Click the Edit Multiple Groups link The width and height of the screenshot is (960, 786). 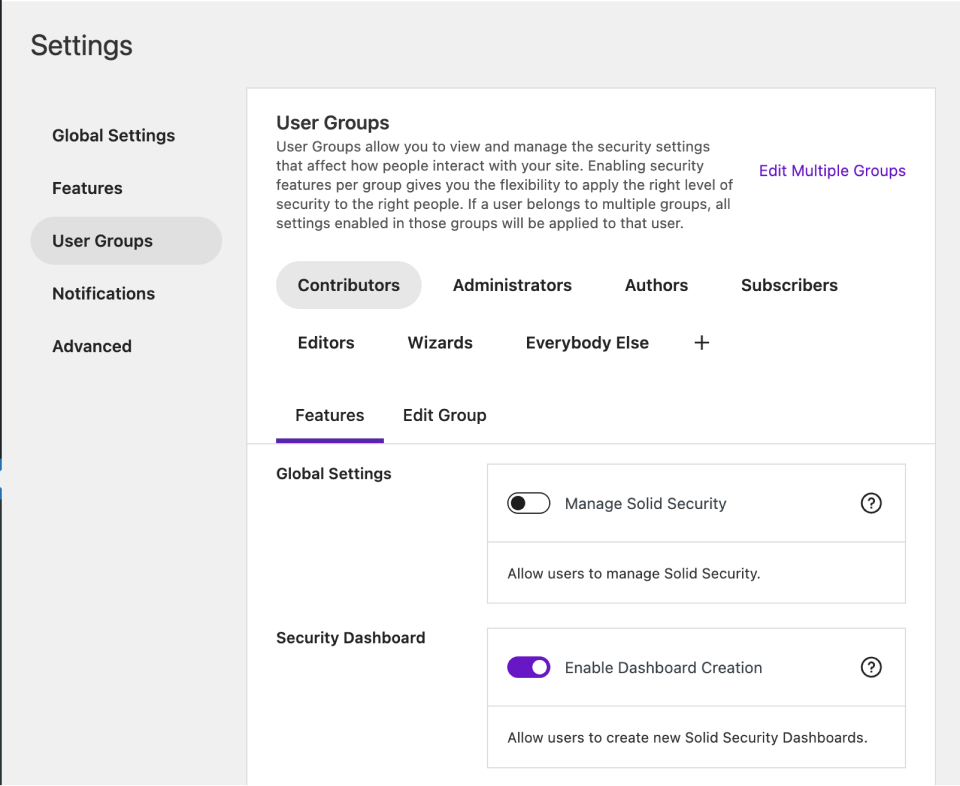(832, 171)
